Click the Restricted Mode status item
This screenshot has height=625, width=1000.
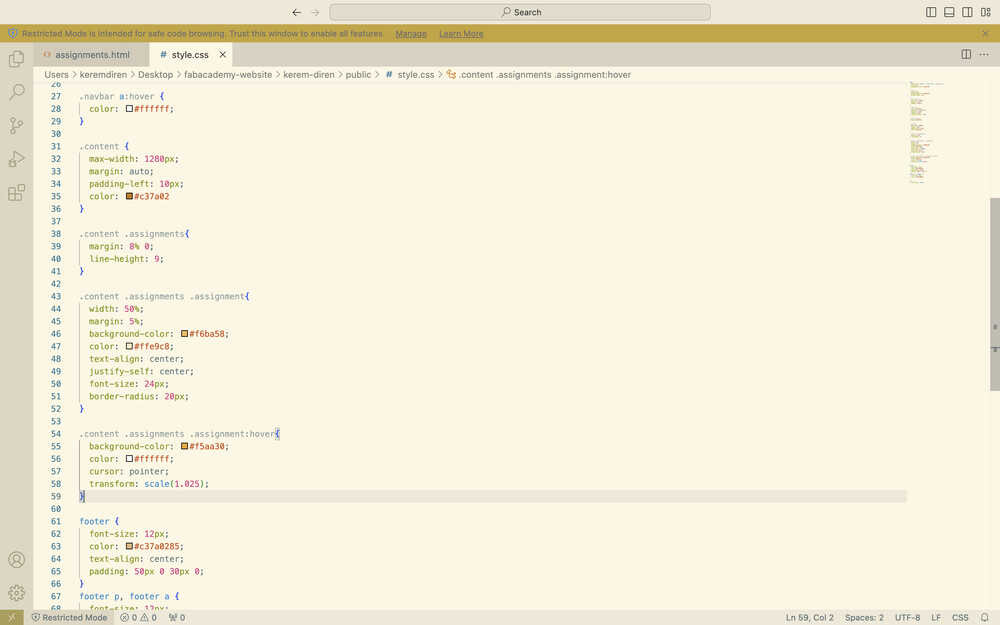click(x=70, y=617)
